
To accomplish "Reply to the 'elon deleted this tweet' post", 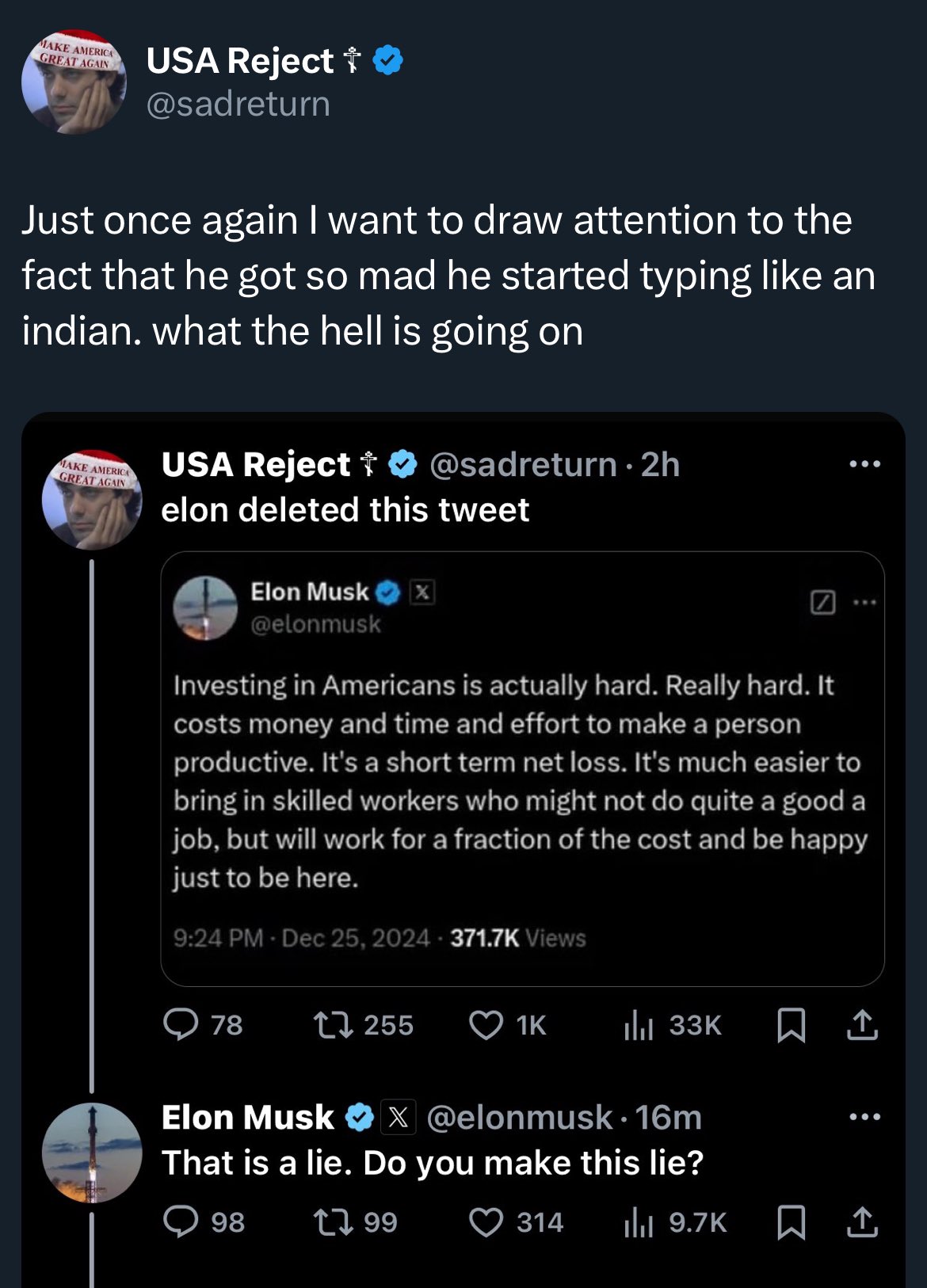I will (181, 1025).
